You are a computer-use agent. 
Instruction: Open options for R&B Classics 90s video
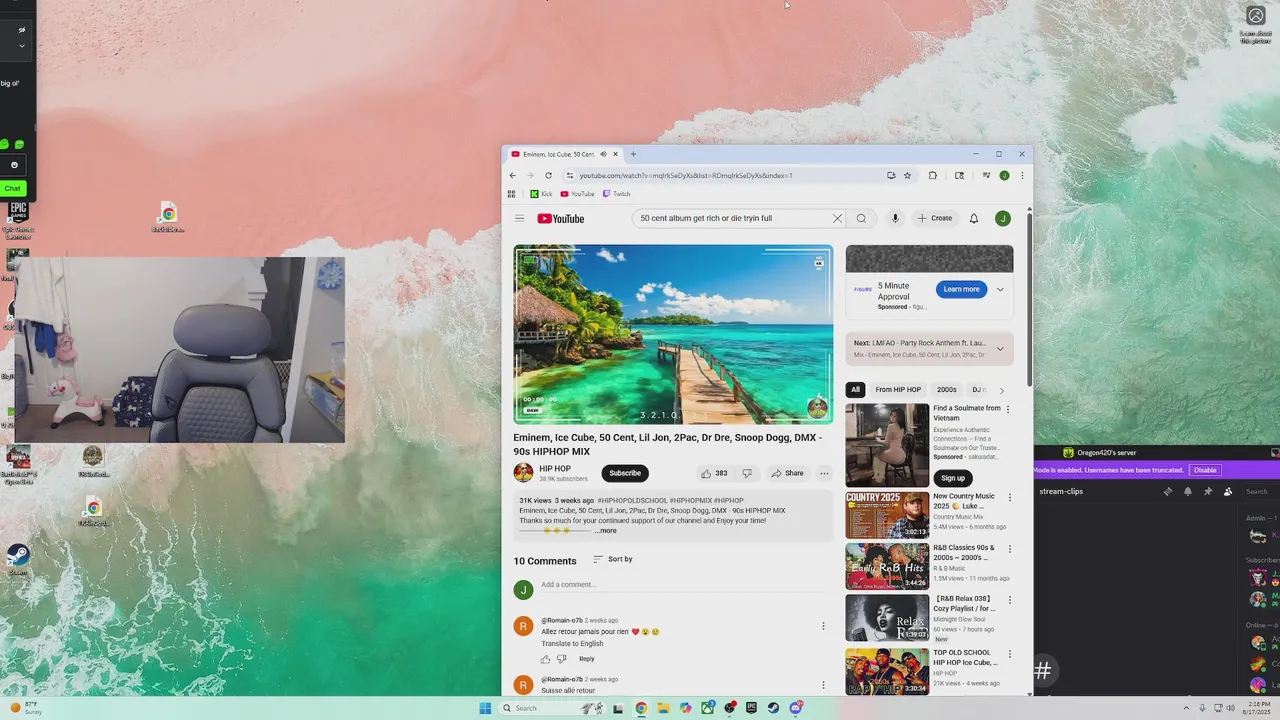click(x=1009, y=549)
